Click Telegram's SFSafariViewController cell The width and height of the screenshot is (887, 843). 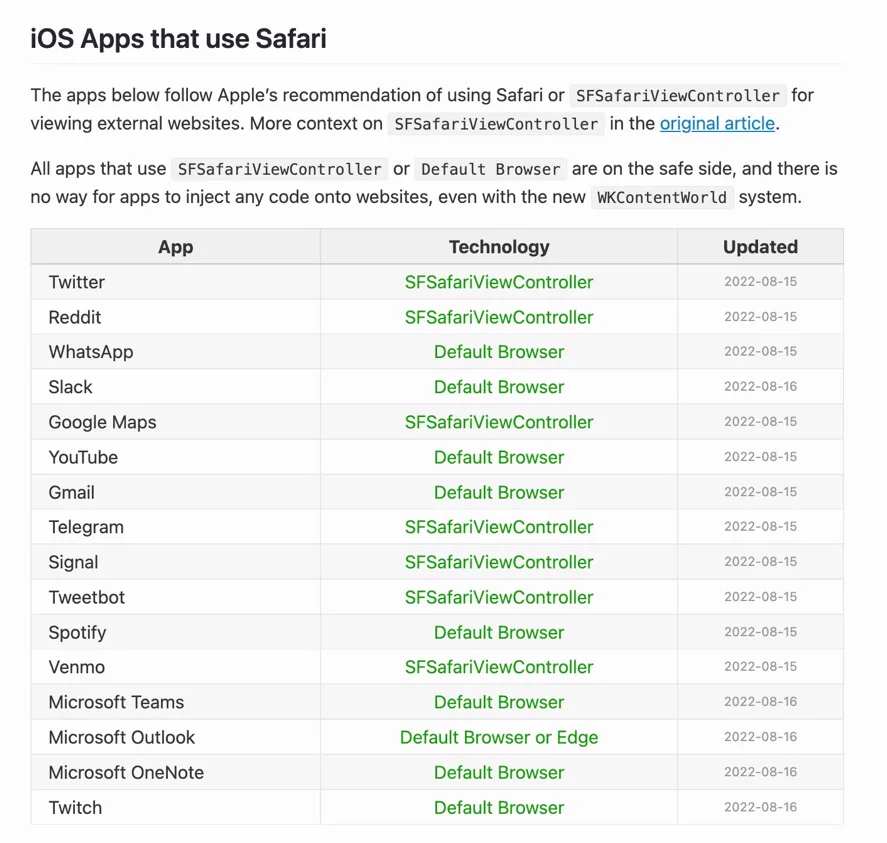499,527
